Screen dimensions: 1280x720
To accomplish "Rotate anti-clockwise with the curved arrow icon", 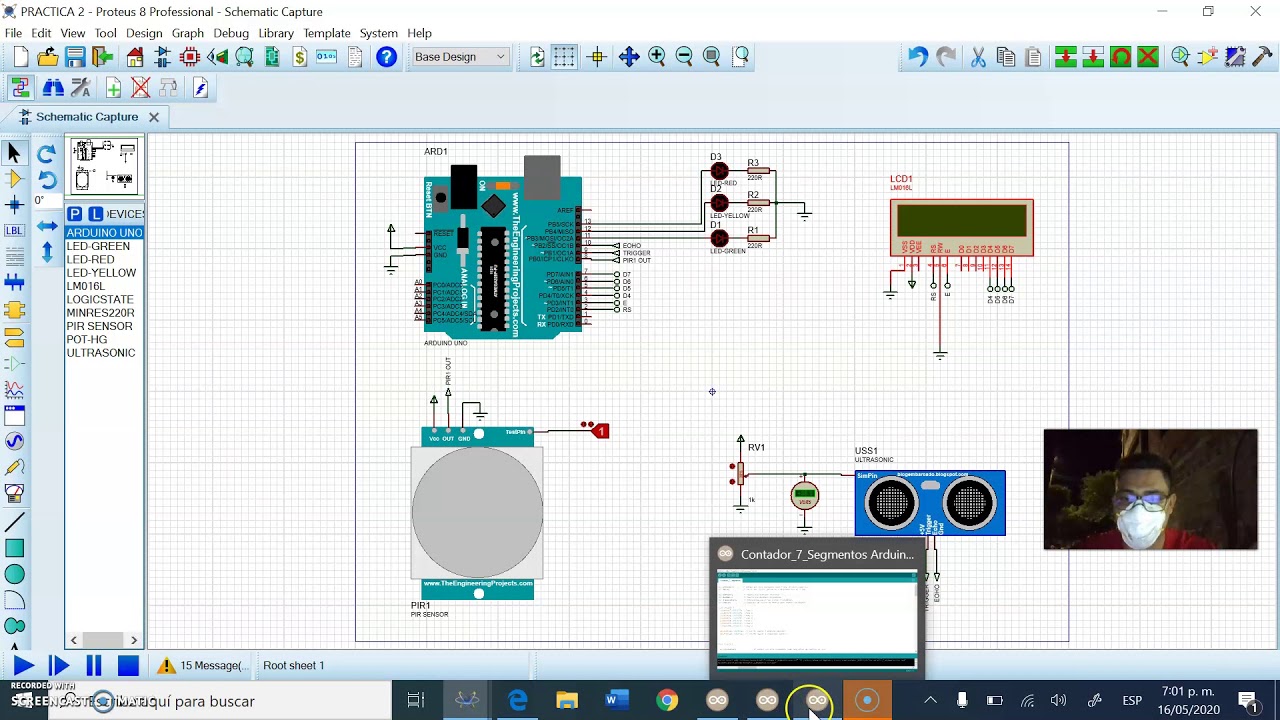I will 46,180.
